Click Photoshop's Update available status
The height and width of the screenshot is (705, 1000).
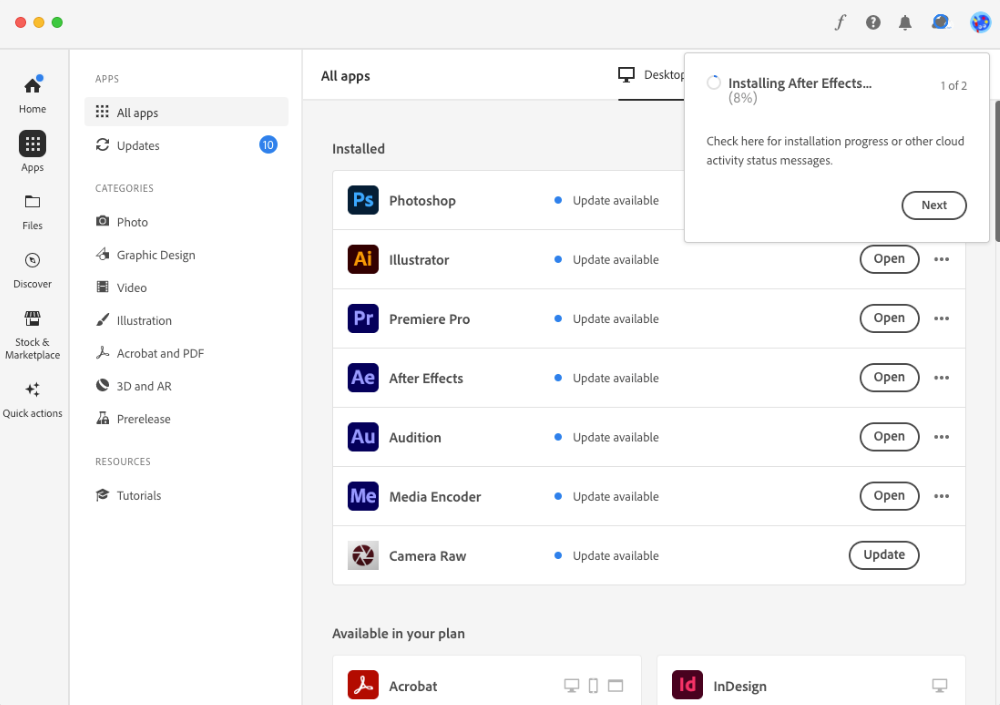607,200
